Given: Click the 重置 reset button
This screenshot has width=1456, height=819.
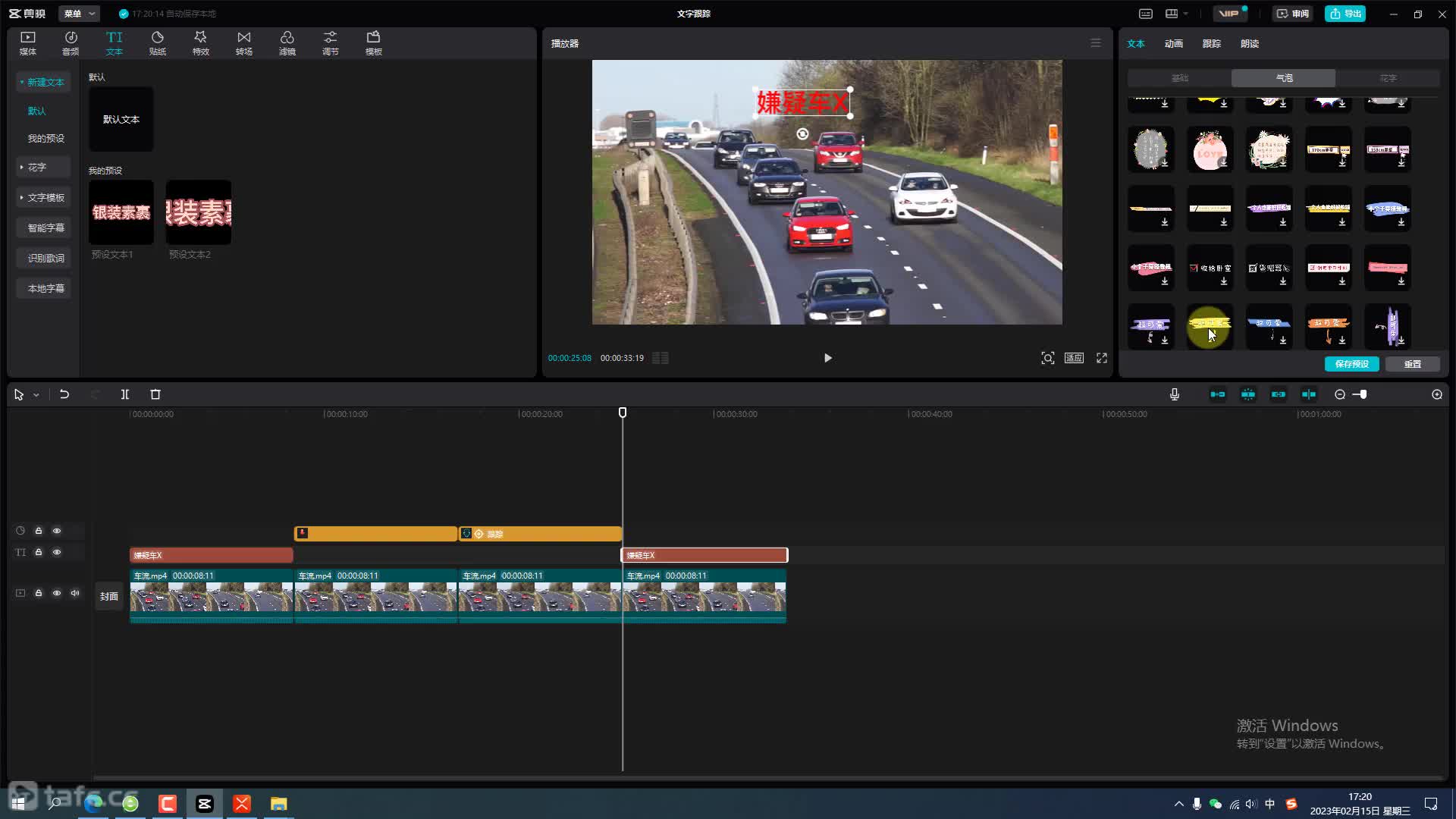Looking at the screenshot, I should (x=1413, y=364).
